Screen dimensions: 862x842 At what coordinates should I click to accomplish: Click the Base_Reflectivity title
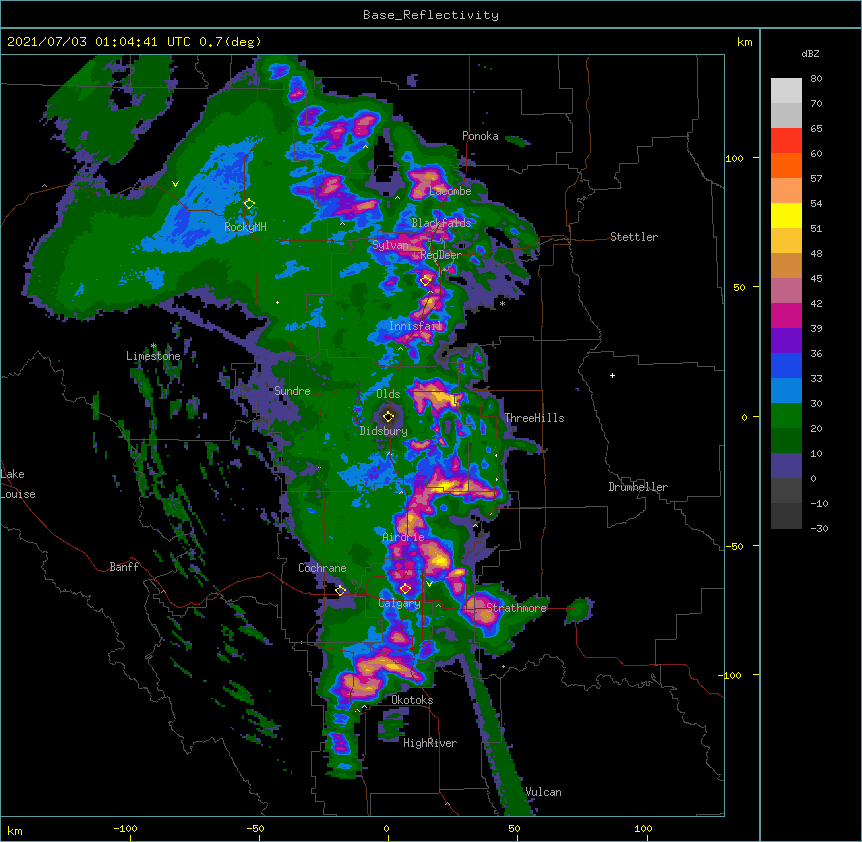click(x=431, y=15)
